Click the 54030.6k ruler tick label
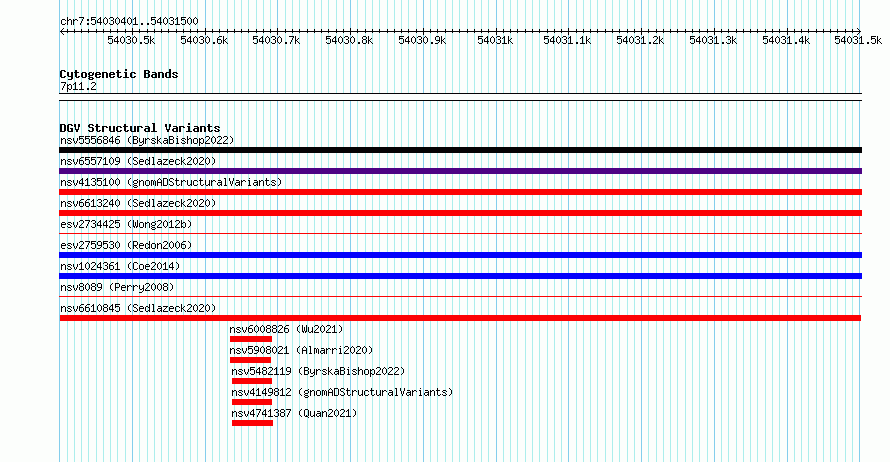This screenshot has height=462, width=890. 204,40
